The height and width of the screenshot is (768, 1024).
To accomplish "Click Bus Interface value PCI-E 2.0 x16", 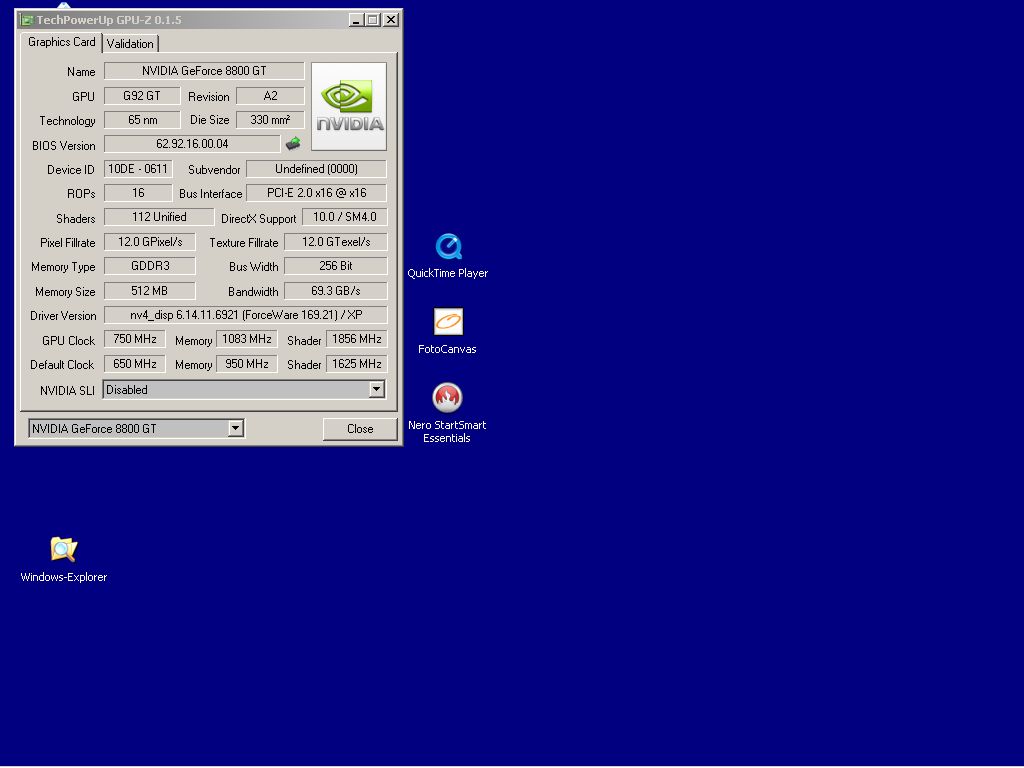I will click(x=316, y=193).
